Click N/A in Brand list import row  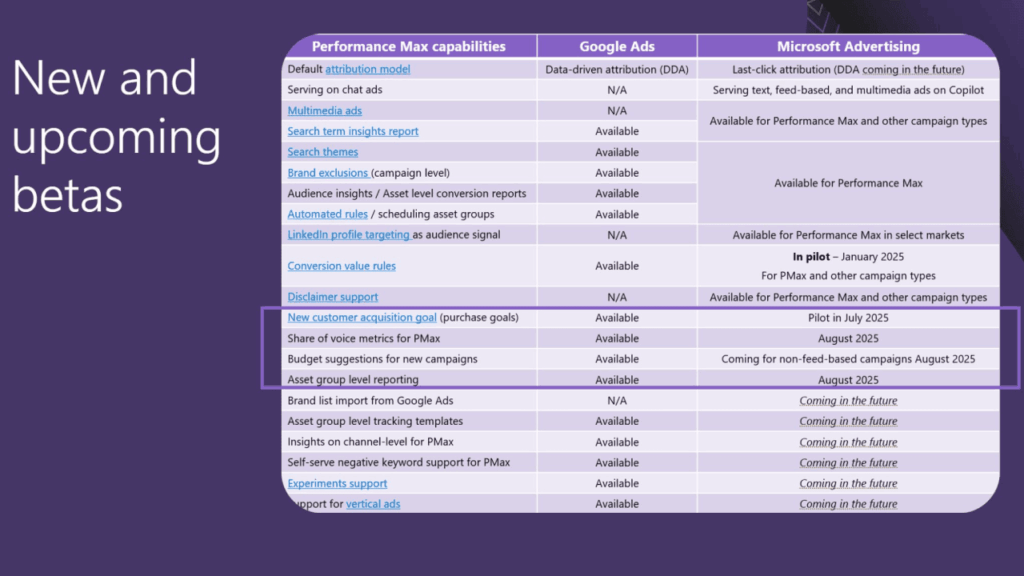[x=617, y=400]
